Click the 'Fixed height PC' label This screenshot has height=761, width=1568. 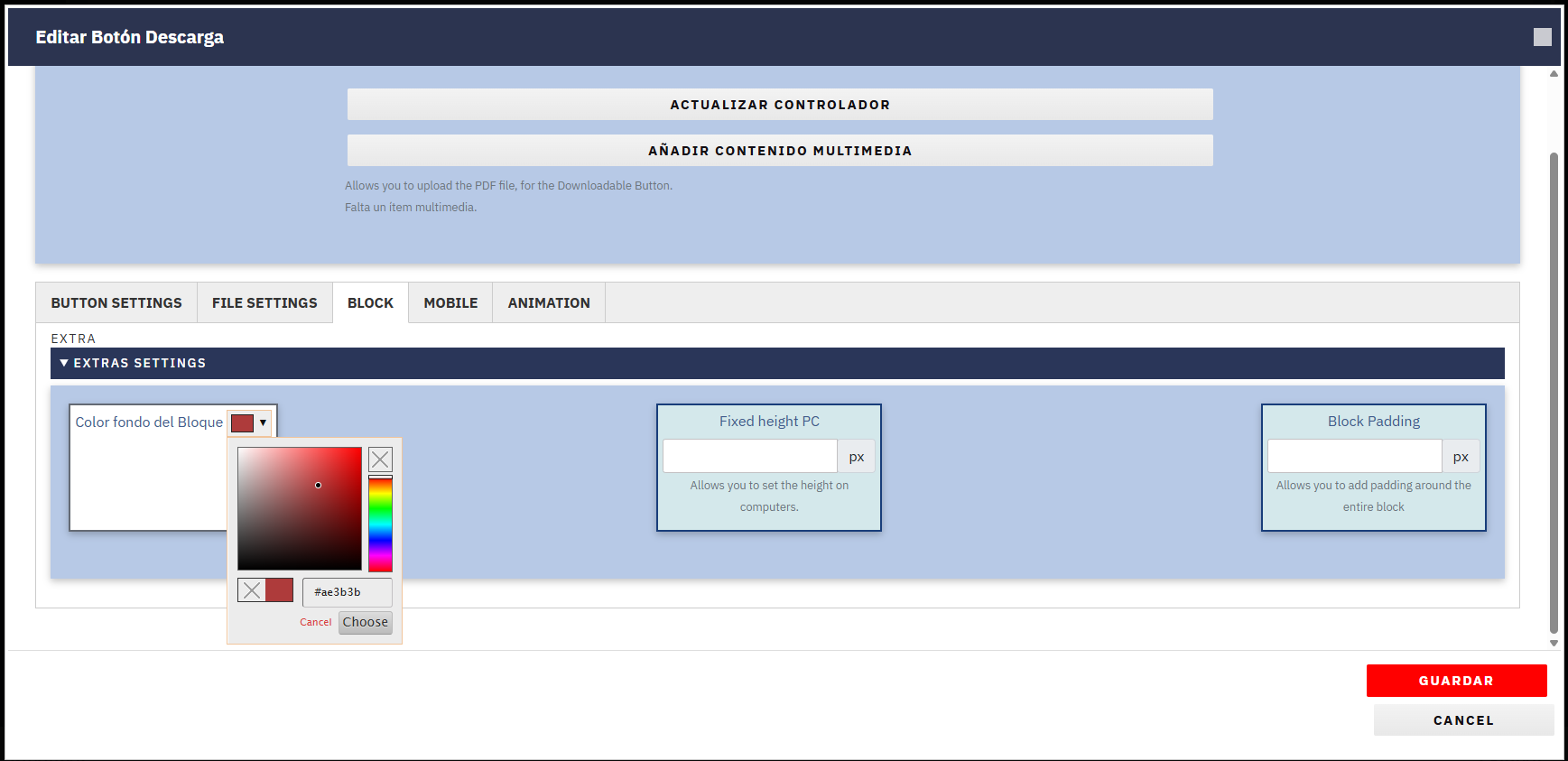click(x=769, y=422)
